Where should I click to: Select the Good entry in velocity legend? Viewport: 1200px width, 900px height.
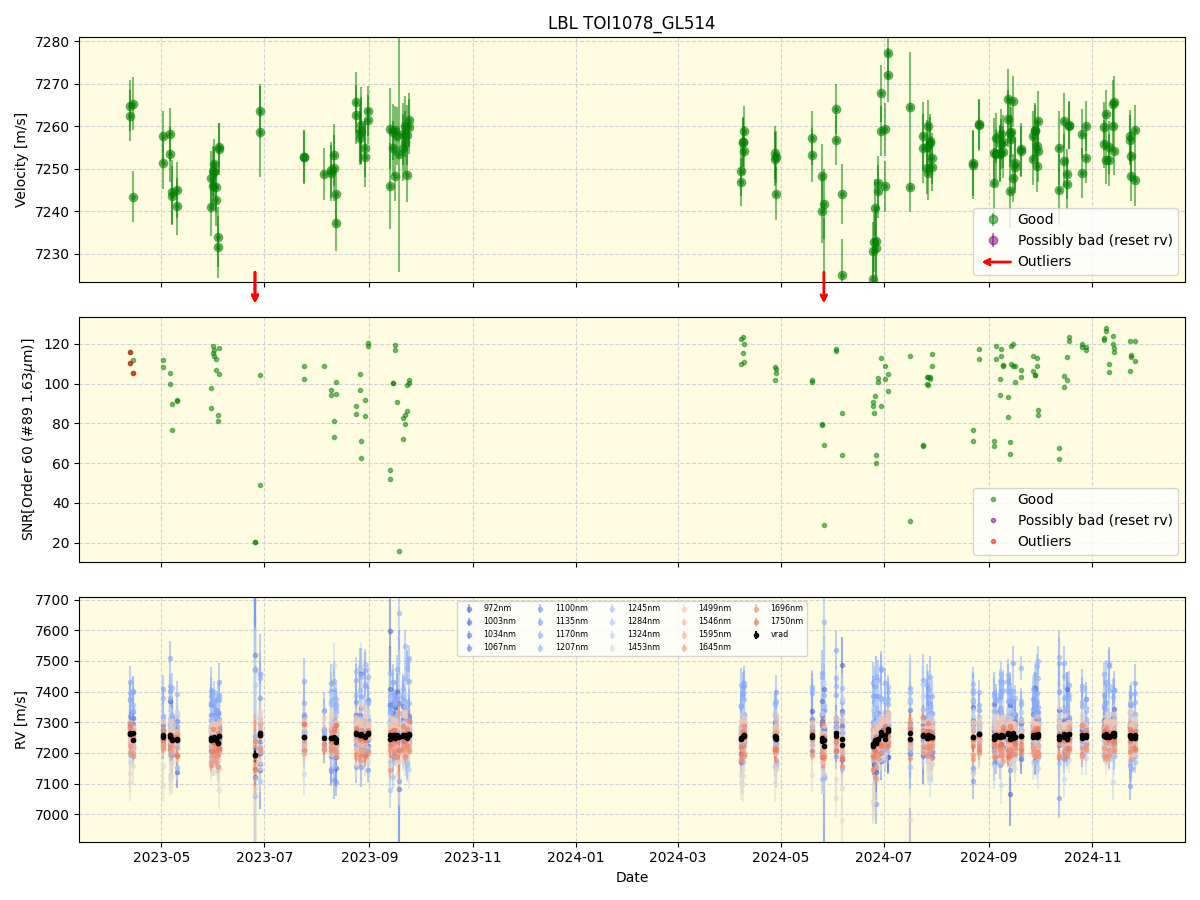point(1035,219)
